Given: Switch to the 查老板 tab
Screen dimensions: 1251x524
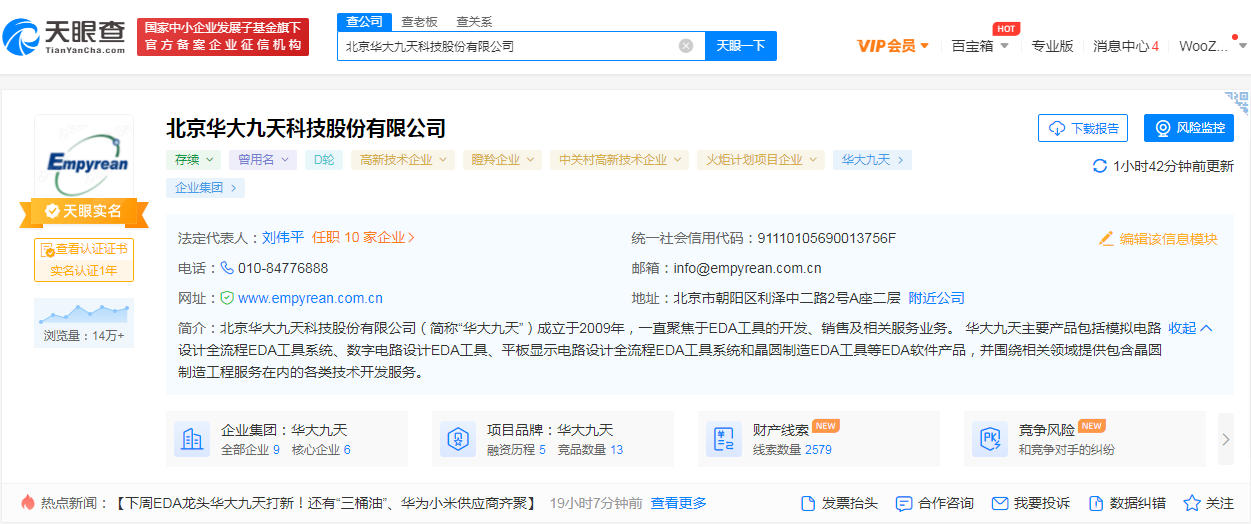Looking at the screenshot, I should [x=419, y=21].
